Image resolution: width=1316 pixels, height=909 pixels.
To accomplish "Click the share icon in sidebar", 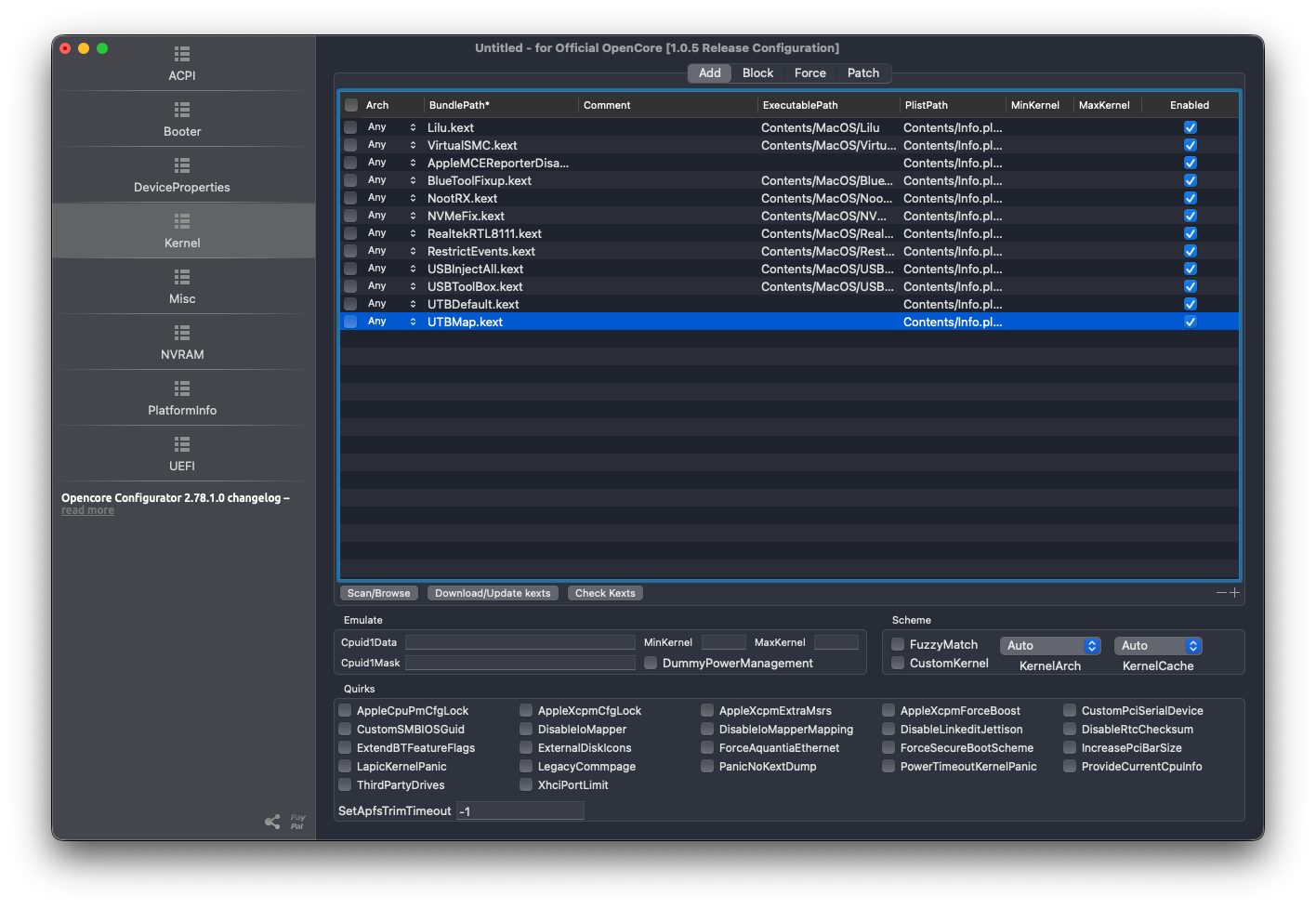I will (272, 822).
